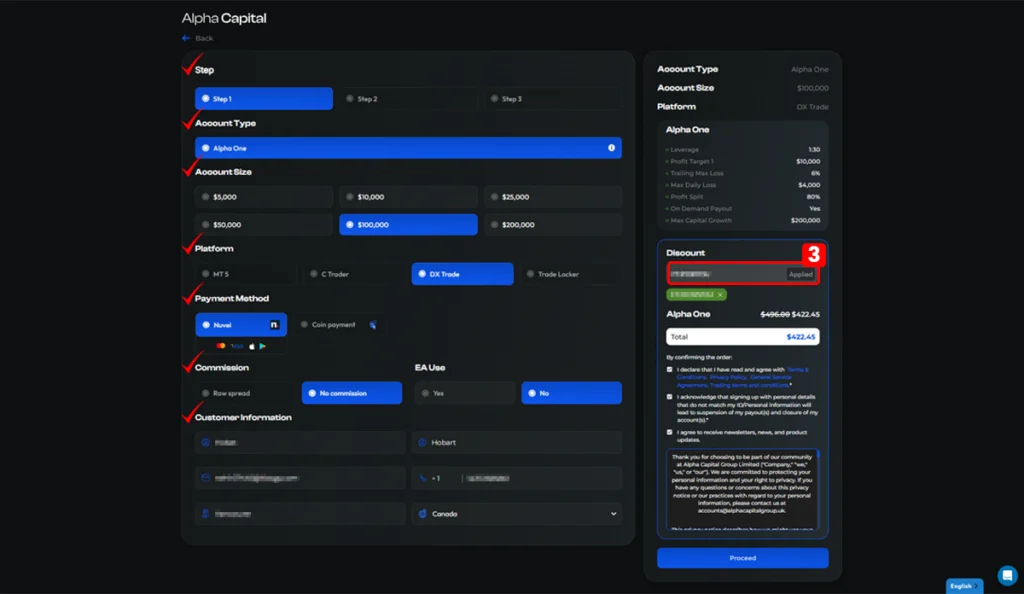The width and height of the screenshot is (1024, 594).
Task: Click the Nuvei logo icon
Action: pos(274,324)
